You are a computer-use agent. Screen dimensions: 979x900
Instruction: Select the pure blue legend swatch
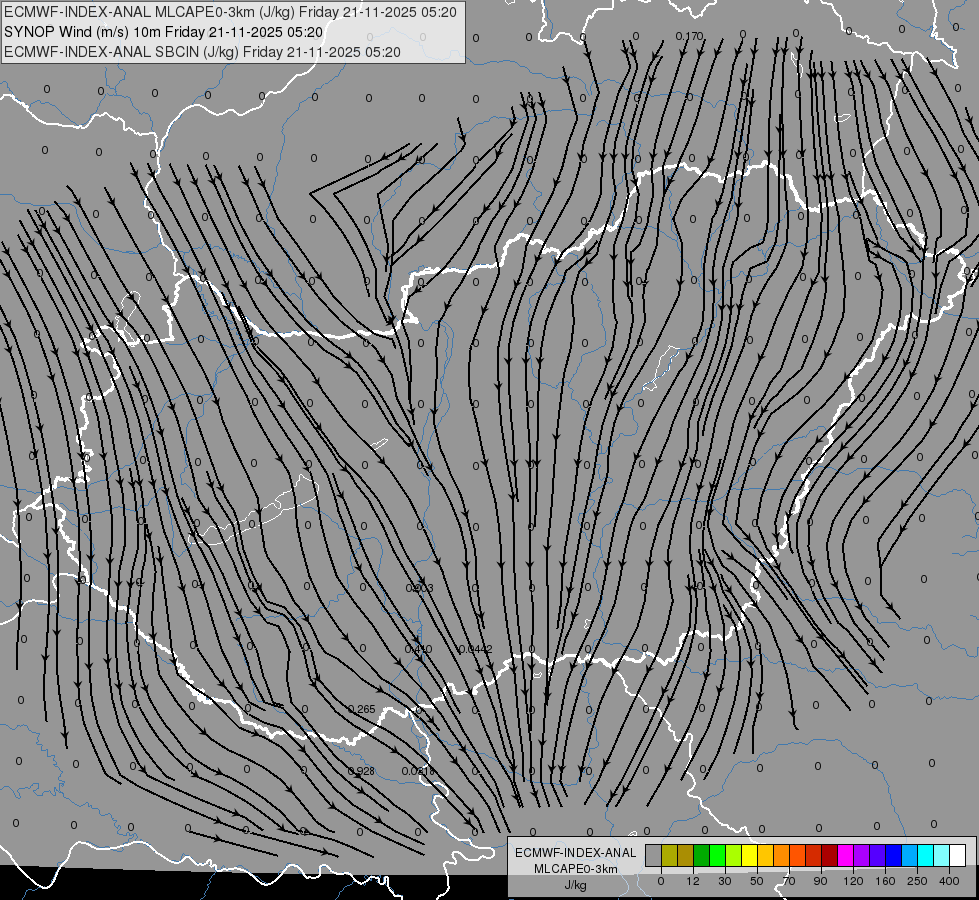coord(893,855)
